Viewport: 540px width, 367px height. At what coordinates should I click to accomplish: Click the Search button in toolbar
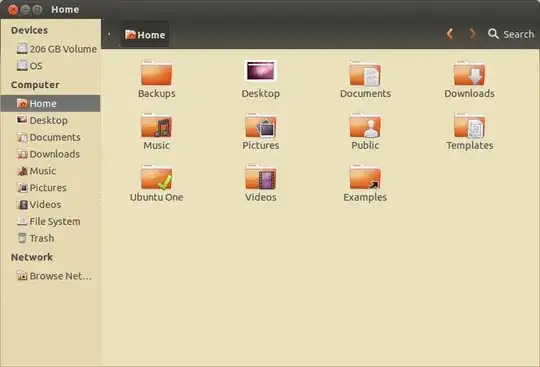[x=511, y=34]
